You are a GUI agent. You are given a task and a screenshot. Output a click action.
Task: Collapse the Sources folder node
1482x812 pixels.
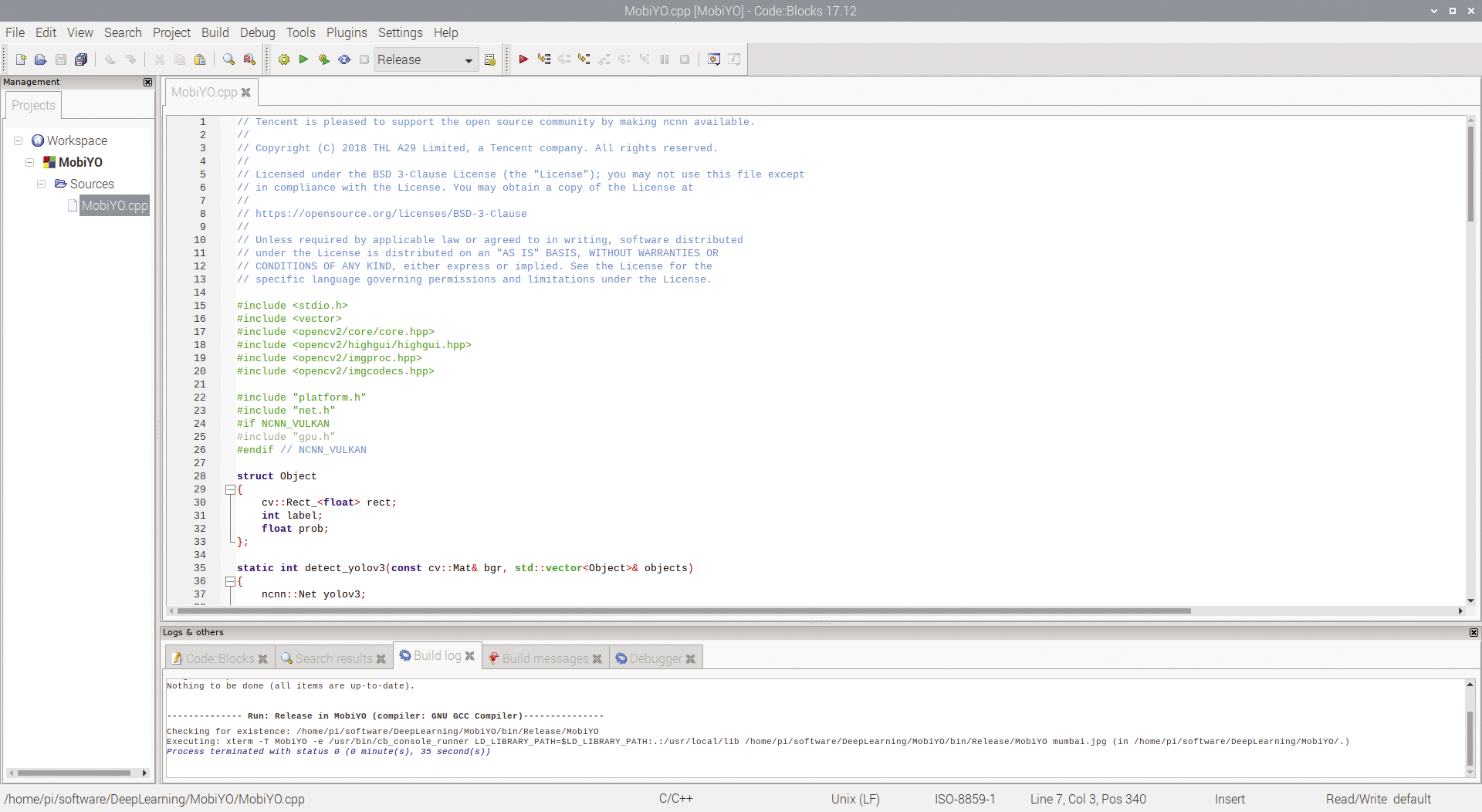pos(41,184)
